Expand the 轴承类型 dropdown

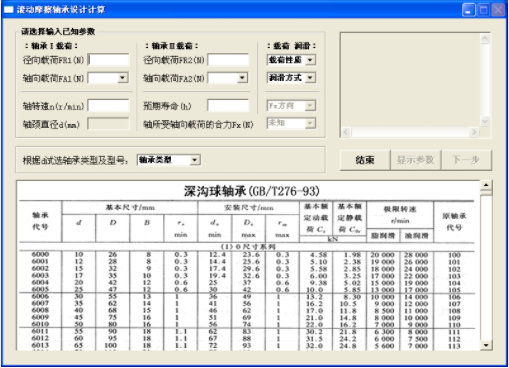[195, 160]
